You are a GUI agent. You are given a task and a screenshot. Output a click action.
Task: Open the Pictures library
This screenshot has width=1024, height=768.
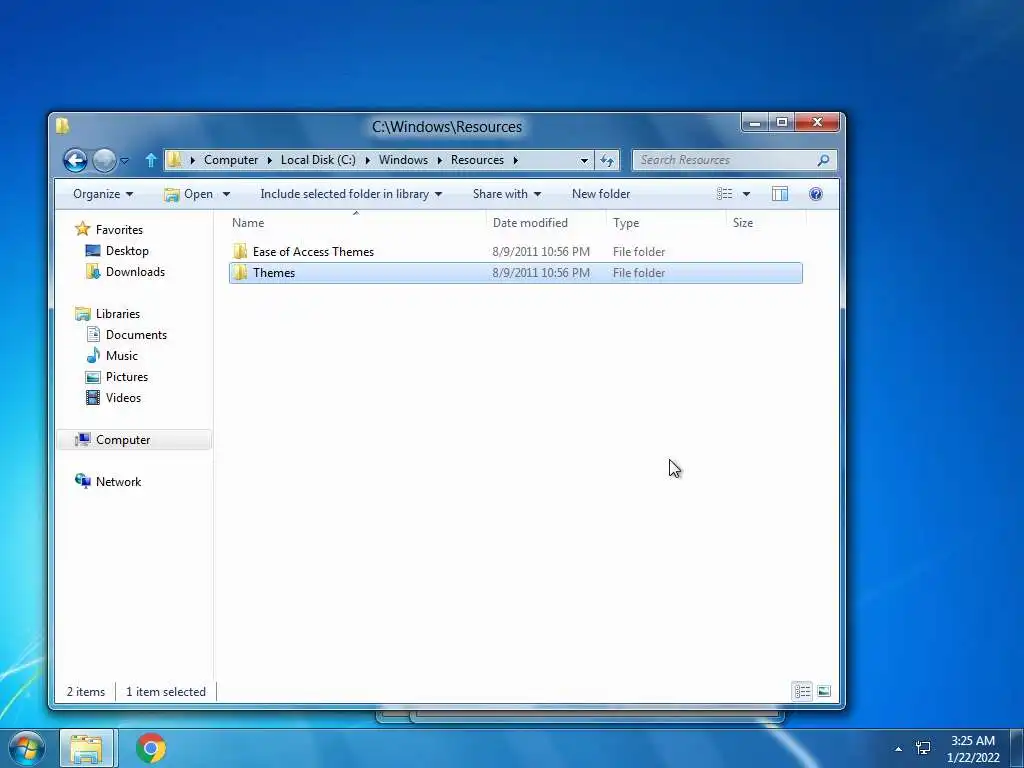coord(127,377)
